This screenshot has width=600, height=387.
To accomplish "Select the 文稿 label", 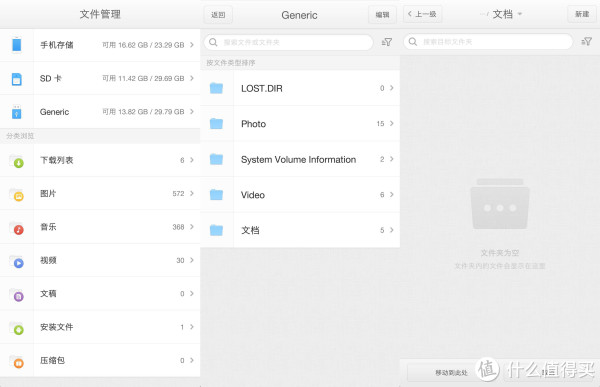I will pyautogui.click(x=48, y=294).
